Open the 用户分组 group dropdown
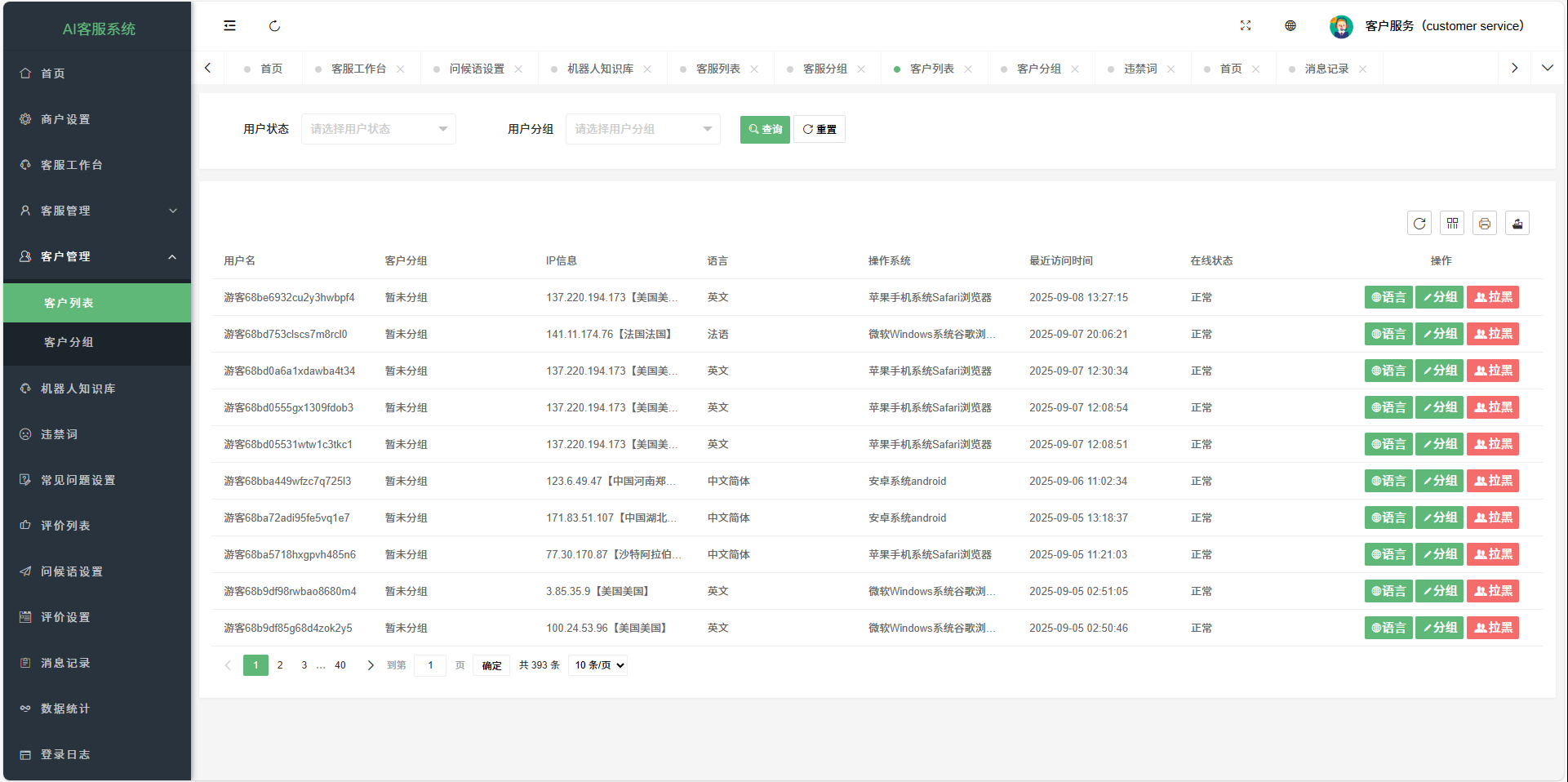The height and width of the screenshot is (782, 1568). [642, 129]
